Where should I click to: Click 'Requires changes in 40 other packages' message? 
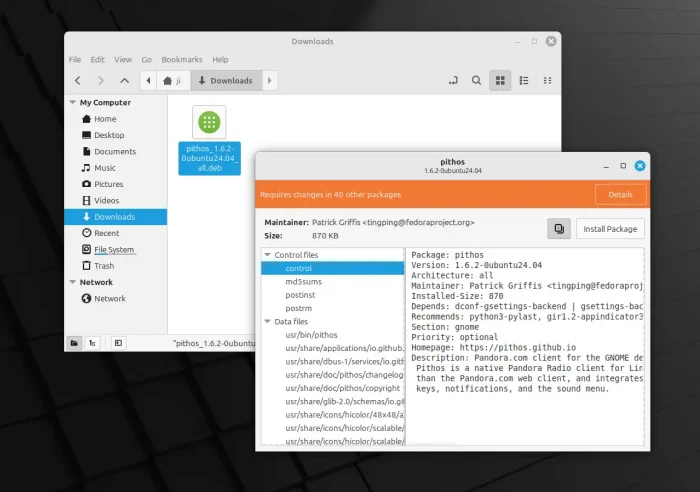pos(330,195)
